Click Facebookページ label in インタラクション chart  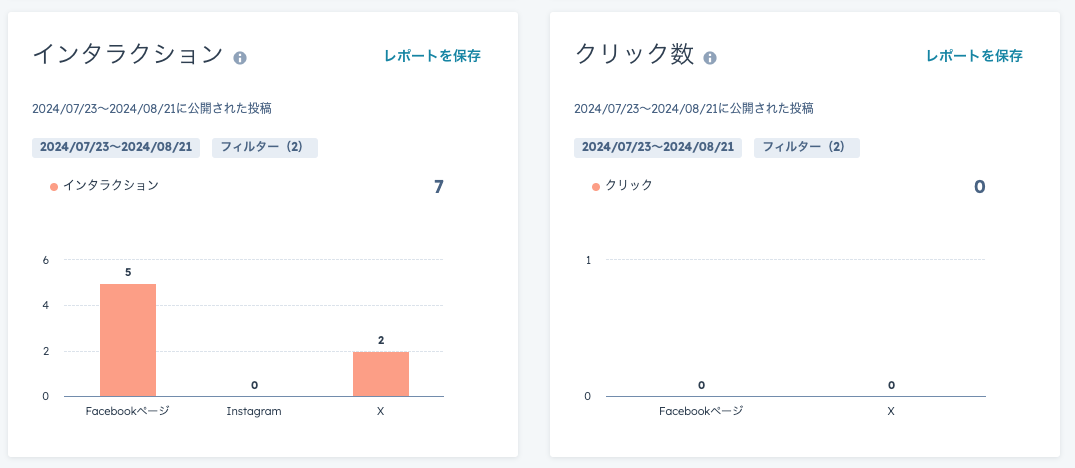(x=128, y=412)
